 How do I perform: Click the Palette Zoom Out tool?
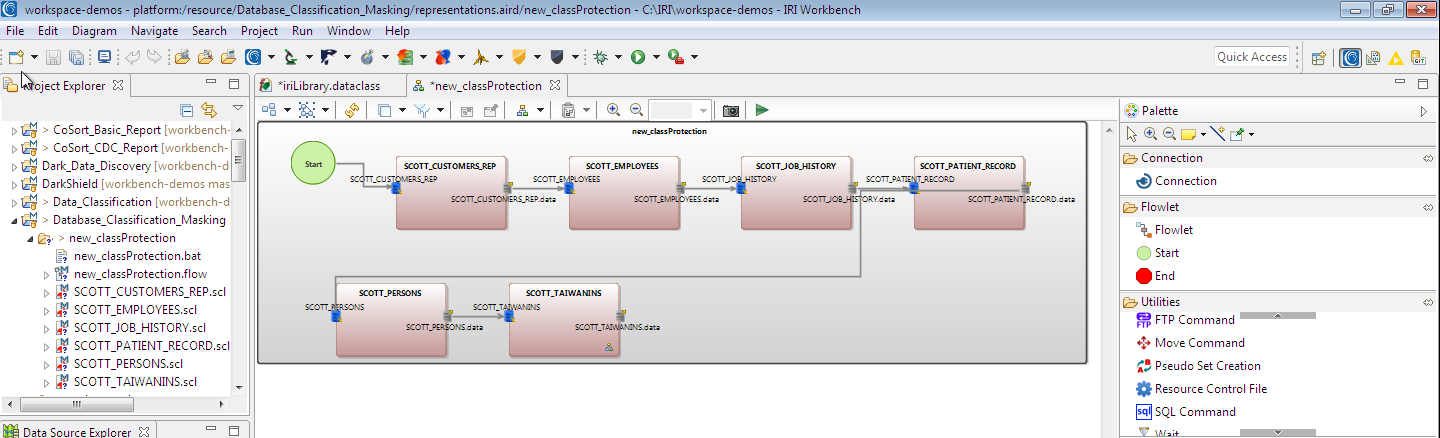(x=1167, y=134)
